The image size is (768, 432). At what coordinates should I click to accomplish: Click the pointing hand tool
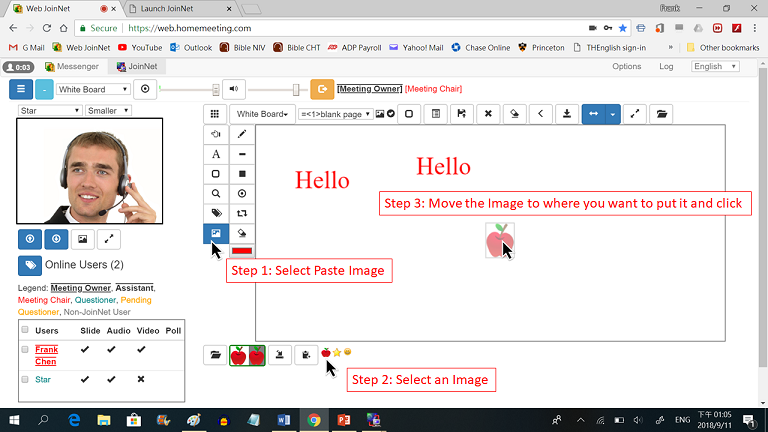tap(216, 133)
